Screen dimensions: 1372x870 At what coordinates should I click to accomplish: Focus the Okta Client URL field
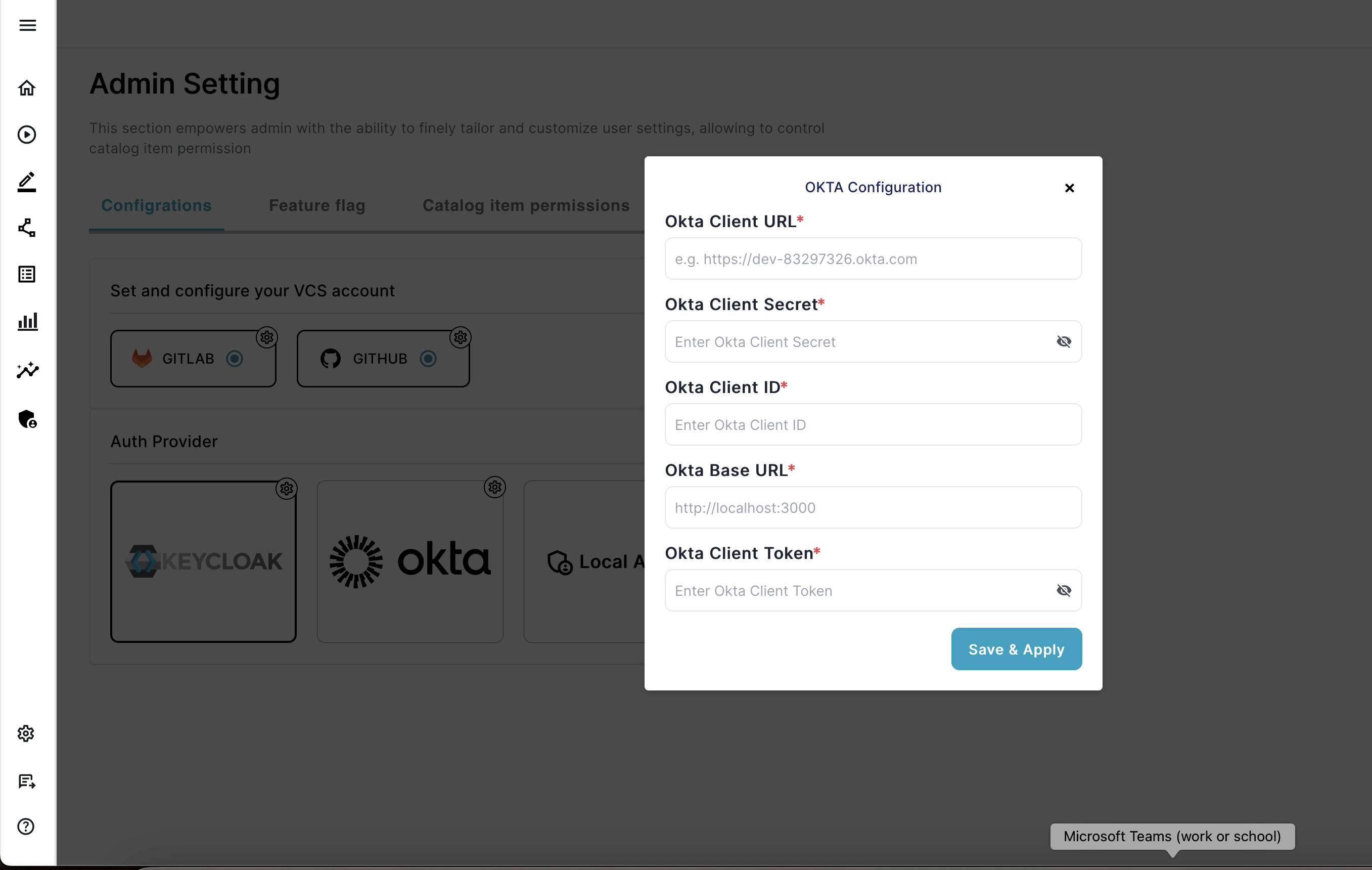point(873,259)
